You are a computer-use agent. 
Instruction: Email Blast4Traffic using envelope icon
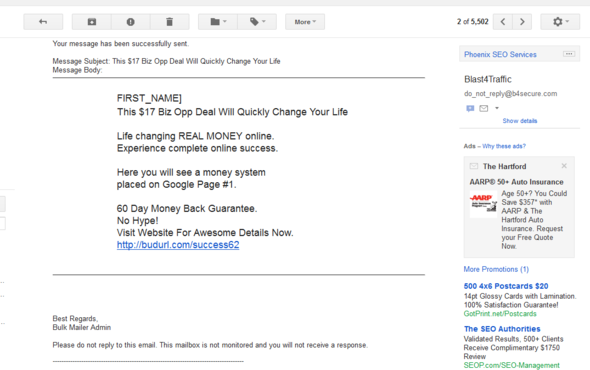[484, 108]
